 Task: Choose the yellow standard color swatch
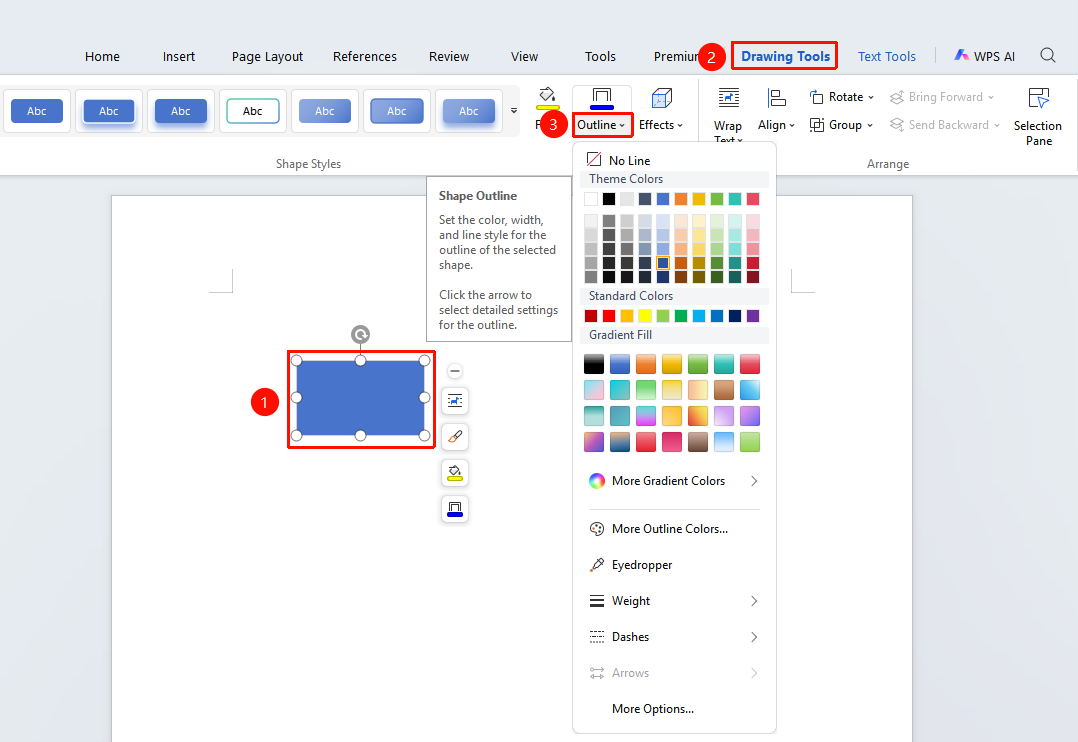(x=644, y=316)
